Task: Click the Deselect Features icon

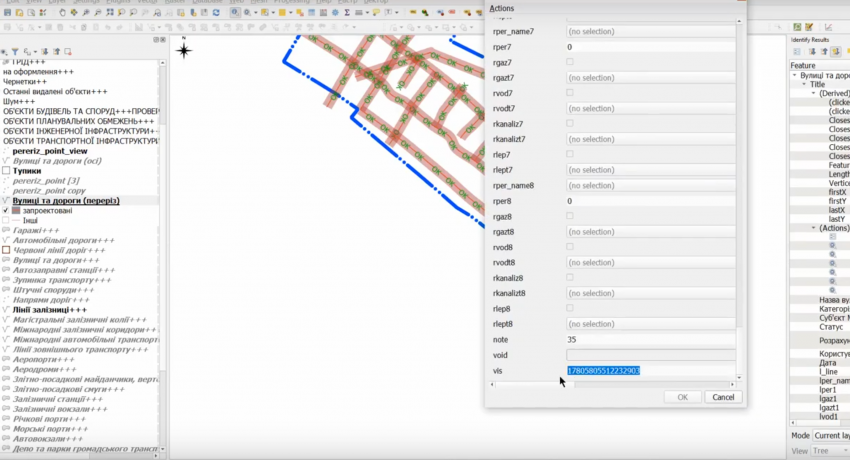Action: (x=300, y=12)
